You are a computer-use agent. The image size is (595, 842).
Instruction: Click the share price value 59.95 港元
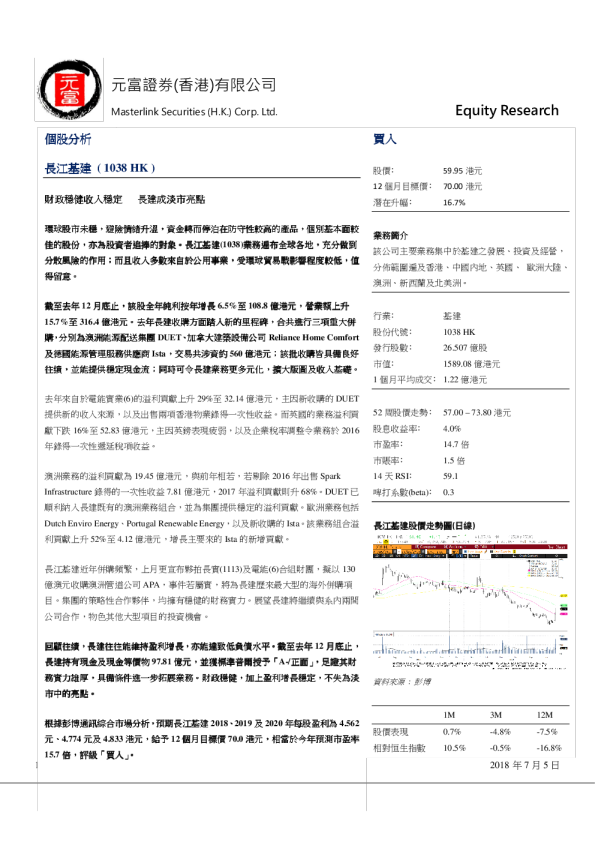click(x=462, y=171)
